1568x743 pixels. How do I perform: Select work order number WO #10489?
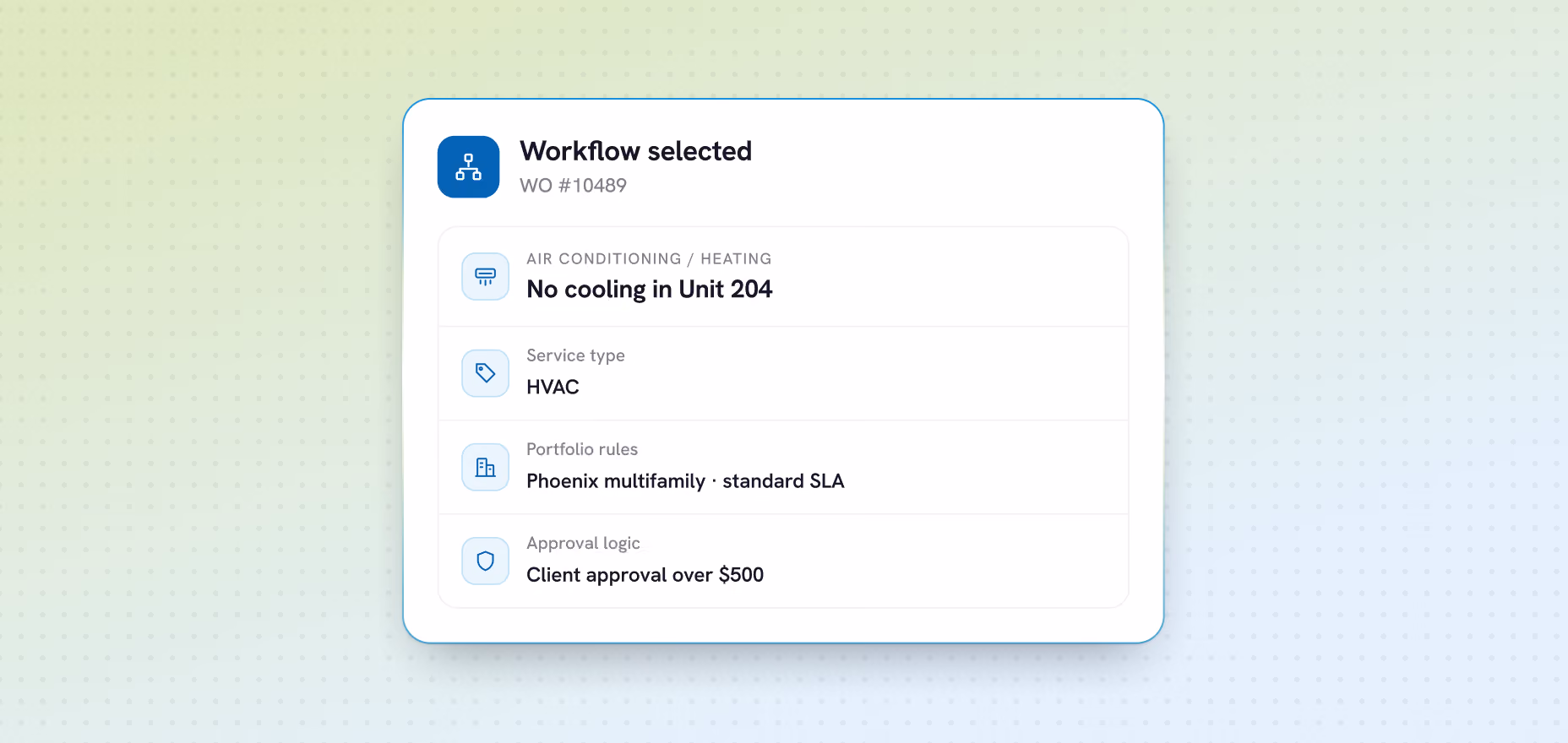(574, 186)
